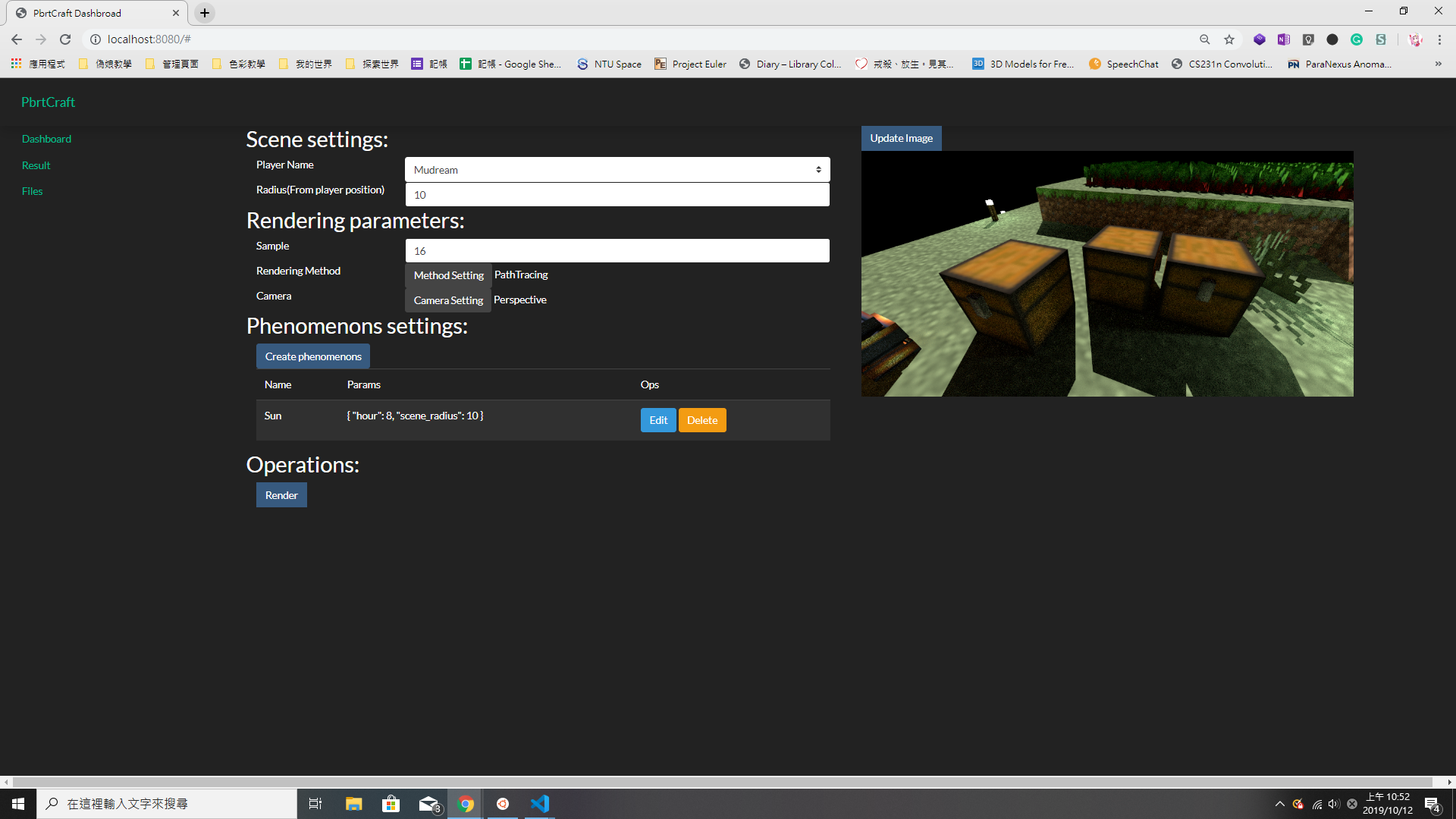Click the PbrtCraft brand link
The image size is (1456, 819).
[x=48, y=102]
